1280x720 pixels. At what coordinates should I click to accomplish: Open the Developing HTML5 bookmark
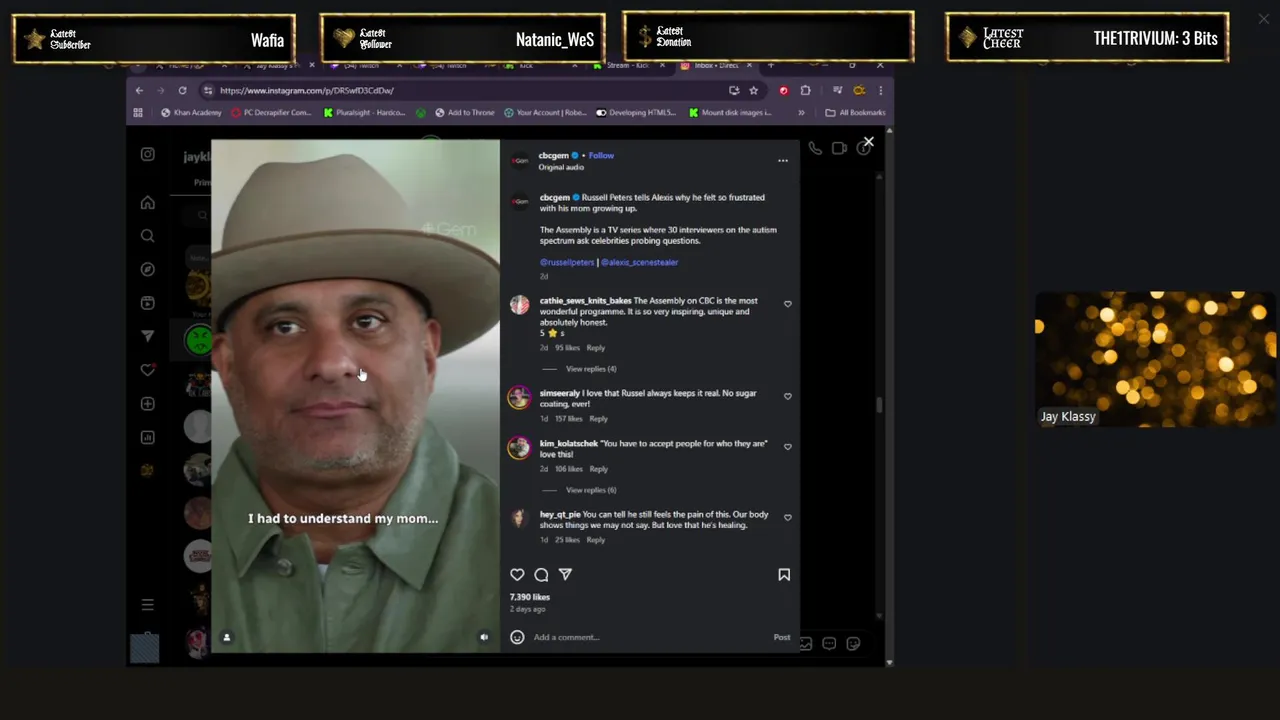[x=636, y=113]
